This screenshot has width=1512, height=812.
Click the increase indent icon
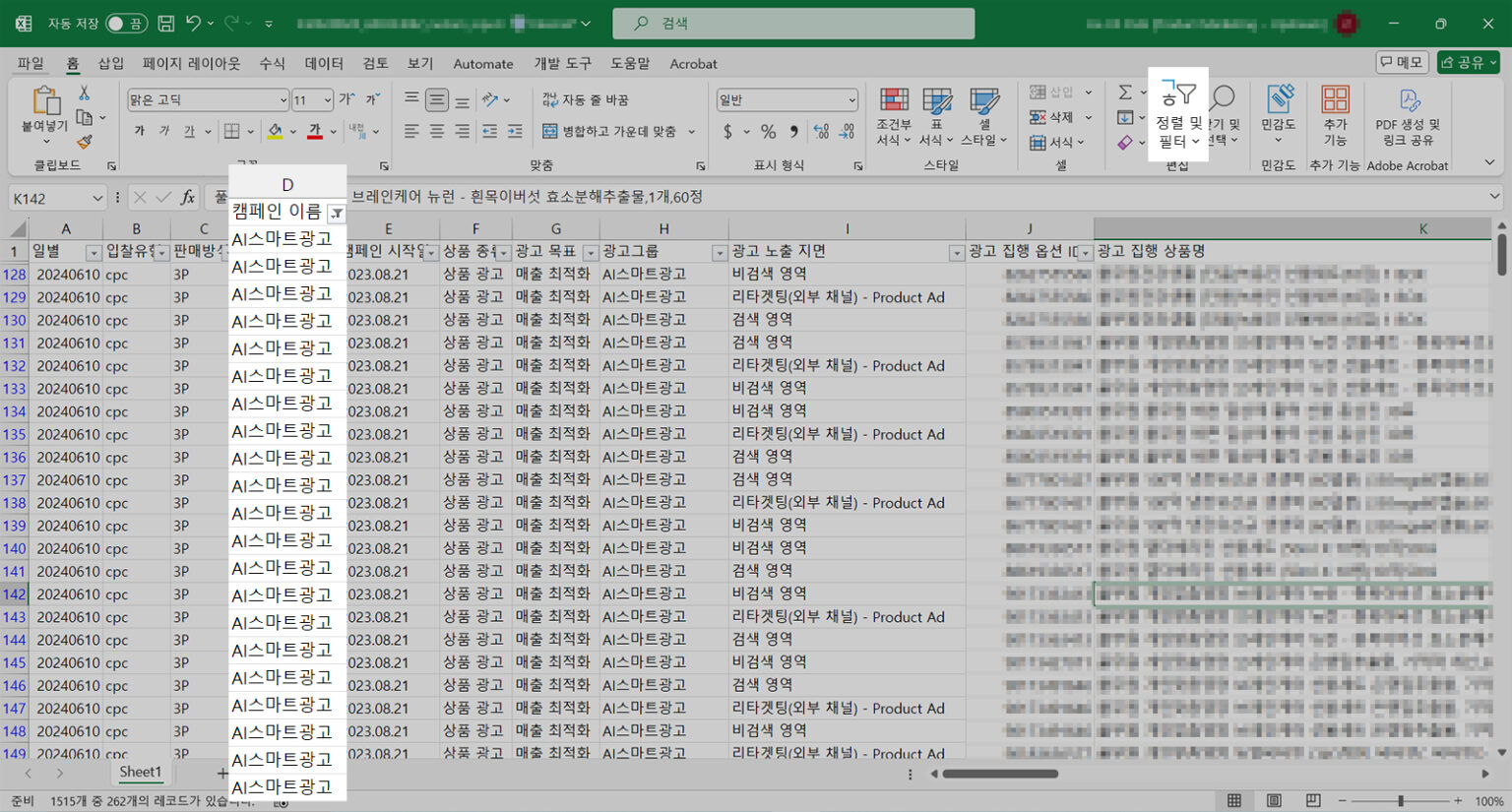pyautogui.click(x=514, y=131)
